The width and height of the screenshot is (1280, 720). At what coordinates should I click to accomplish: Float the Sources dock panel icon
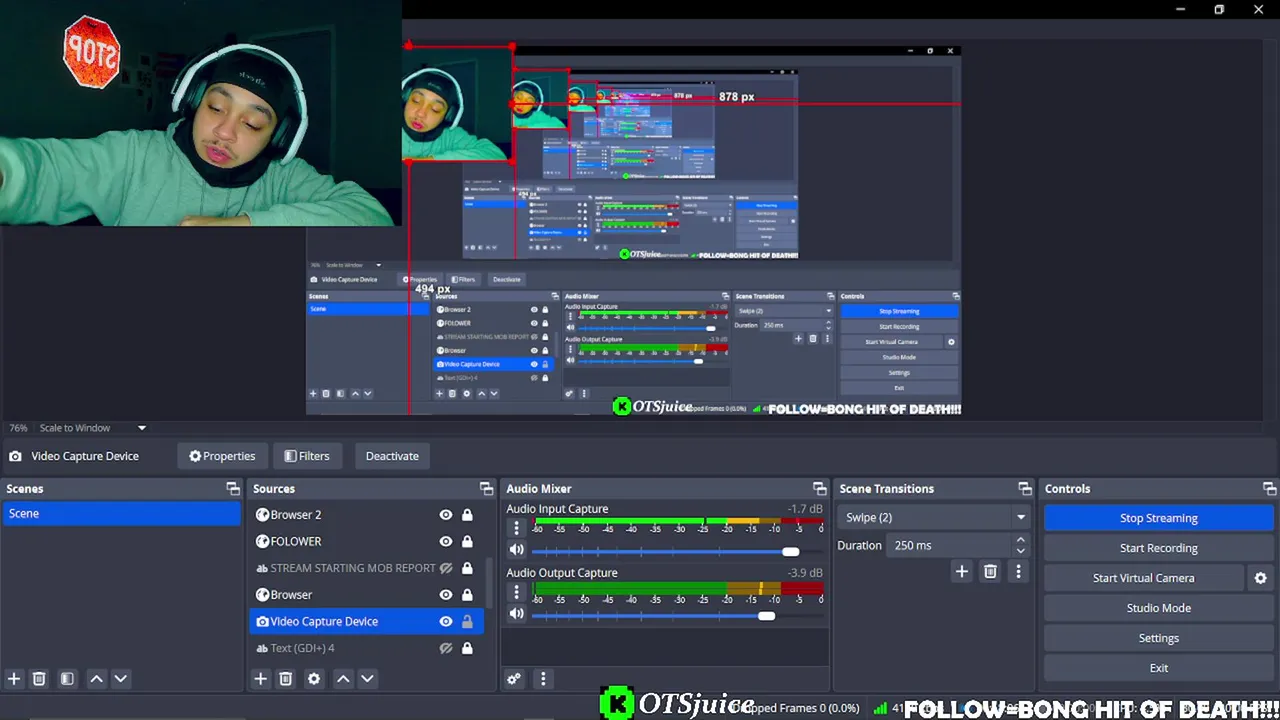coord(486,489)
